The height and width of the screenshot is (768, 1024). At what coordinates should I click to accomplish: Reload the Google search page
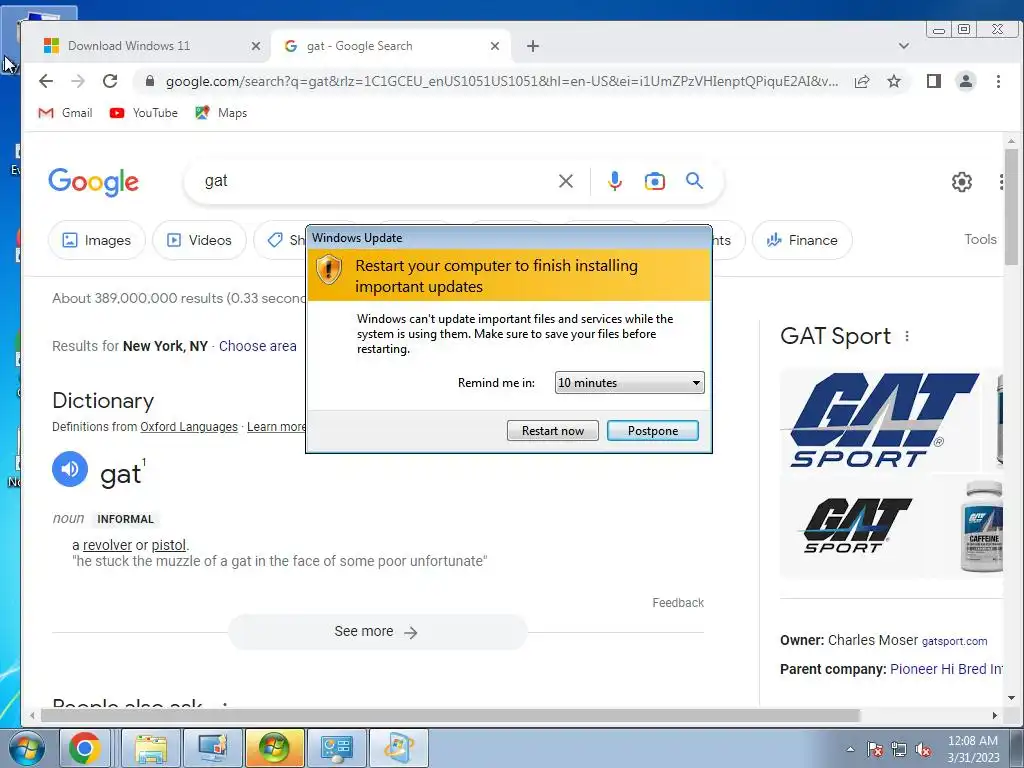(x=110, y=81)
